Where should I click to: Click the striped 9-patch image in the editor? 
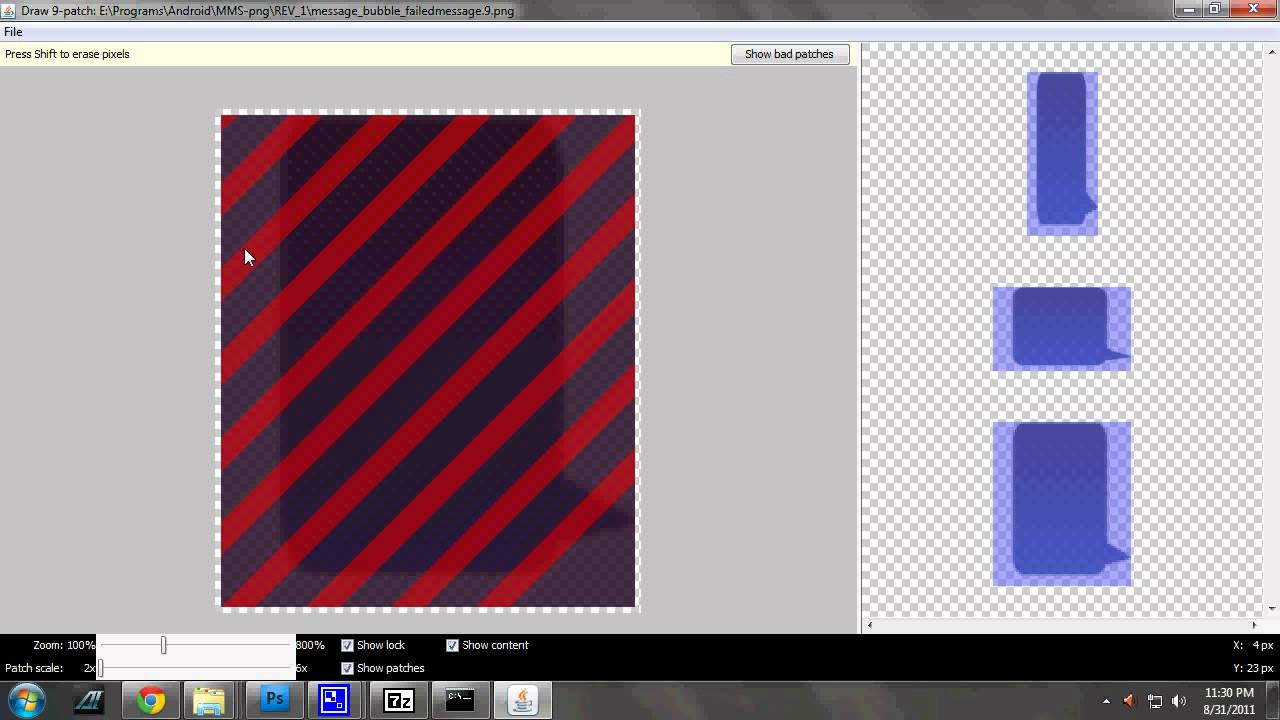pyautogui.click(x=428, y=361)
